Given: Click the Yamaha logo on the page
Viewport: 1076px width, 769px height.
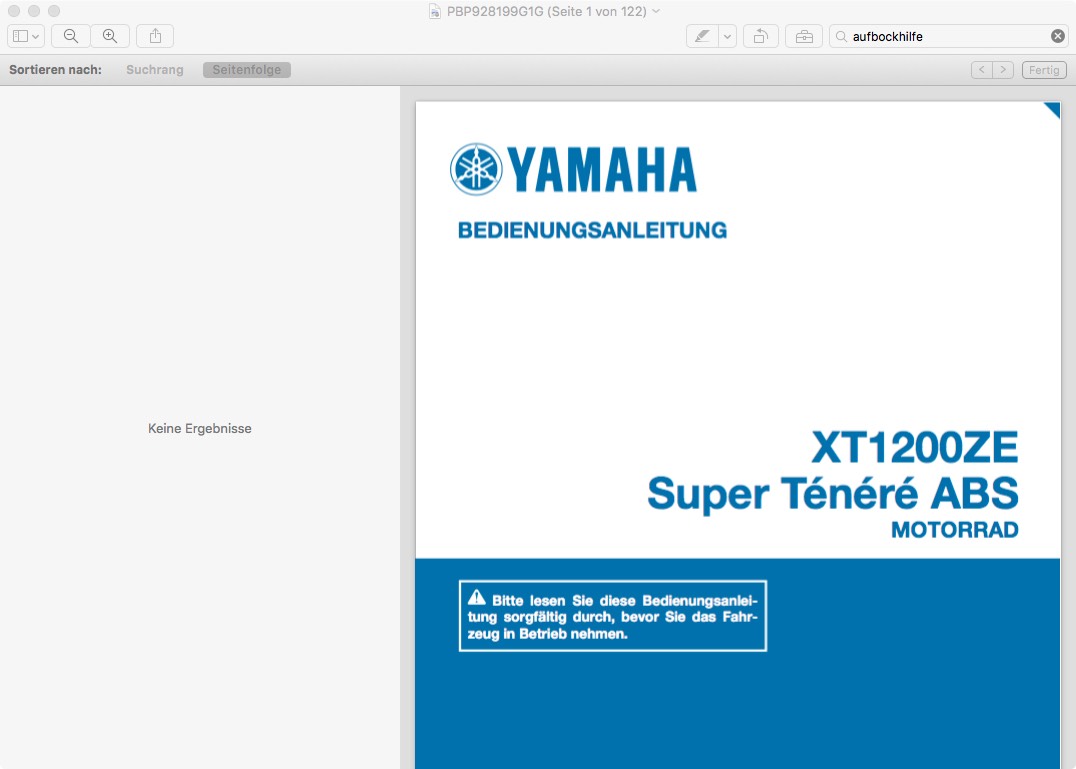Looking at the screenshot, I should [573, 168].
